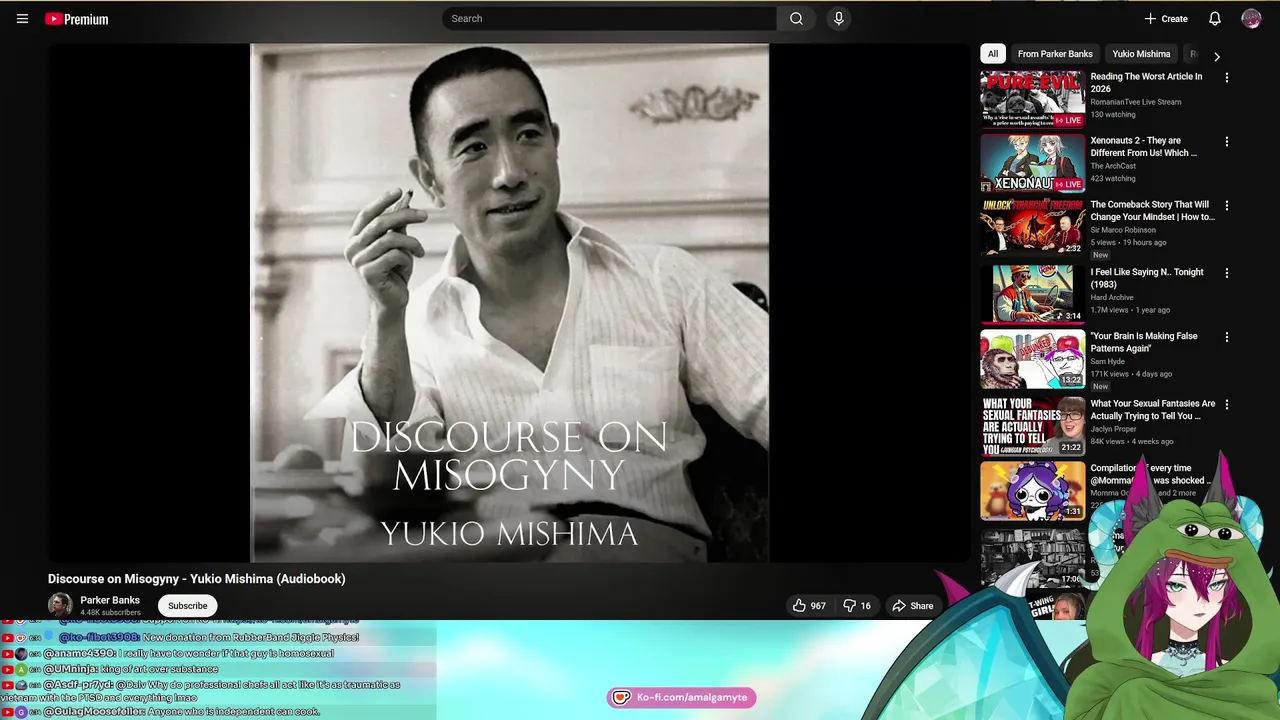Click video title Discourse on Misogyny
The height and width of the screenshot is (720, 1280).
pyautogui.click(x=197, y=579)
